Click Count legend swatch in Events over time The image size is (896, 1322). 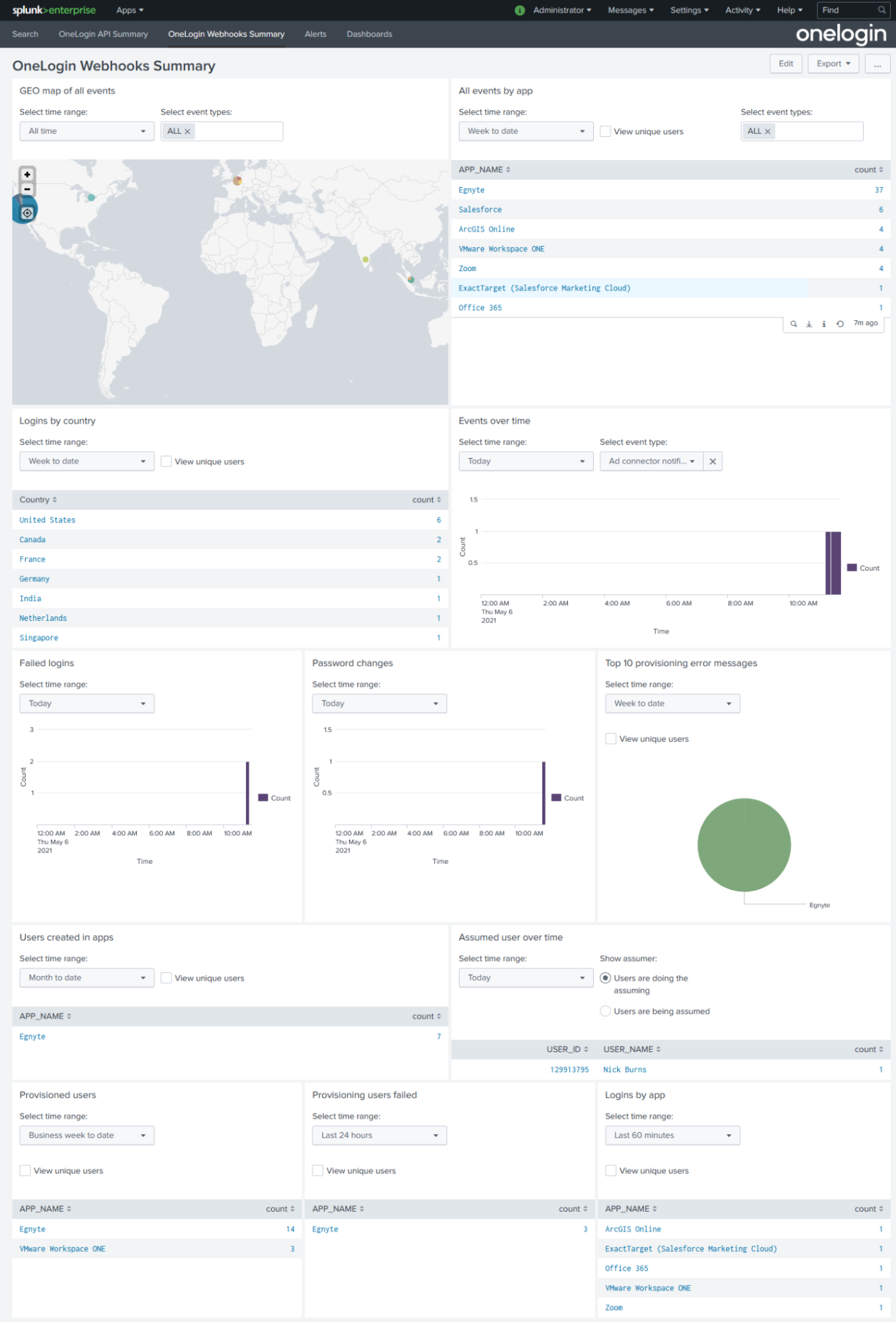(x=852, y=567)
